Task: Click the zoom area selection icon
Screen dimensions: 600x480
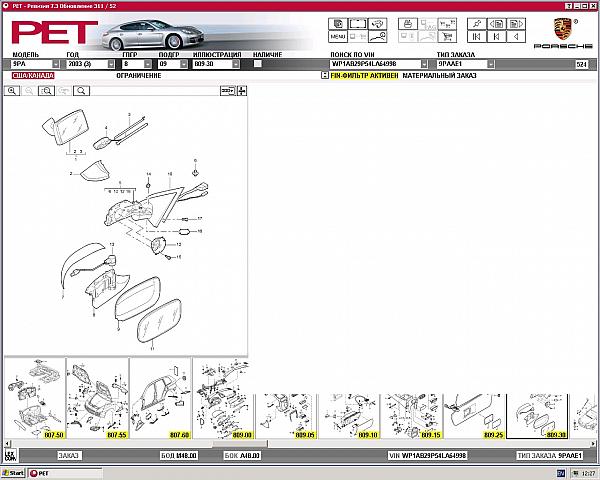Action: pyautogui.click(x=47, y=91)
